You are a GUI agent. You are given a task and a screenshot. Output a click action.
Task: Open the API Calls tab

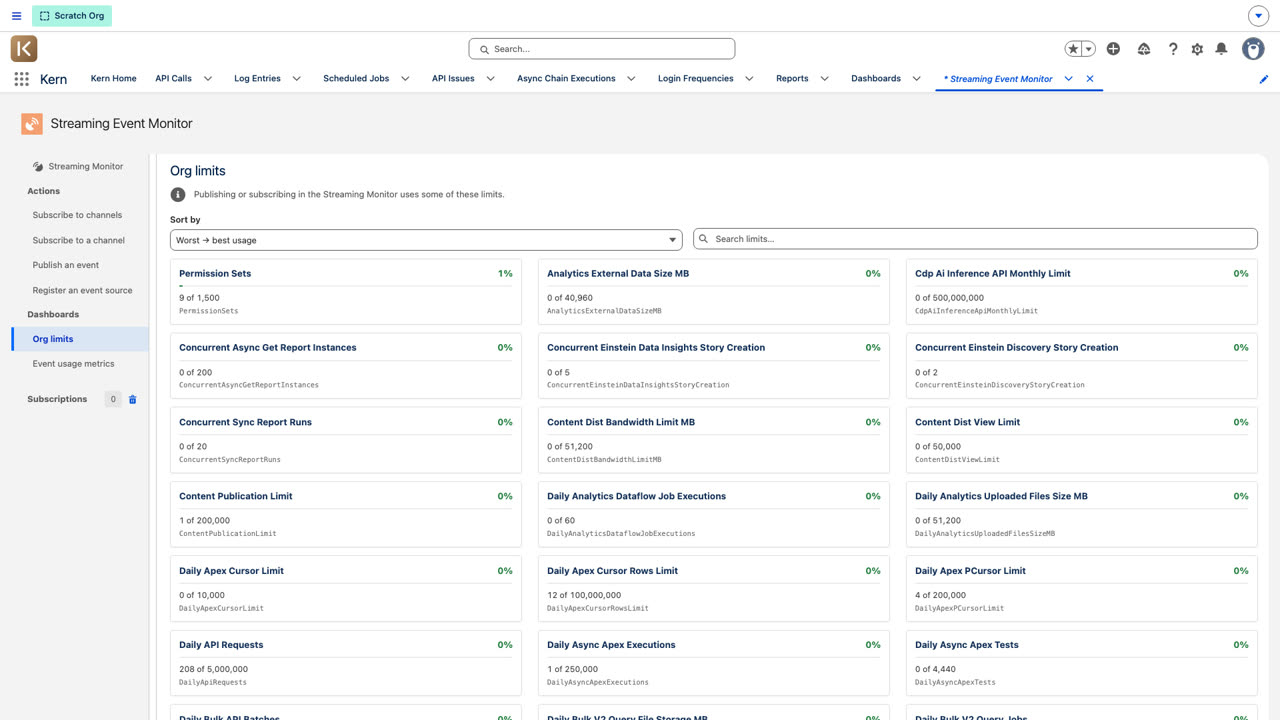pyautogui.click(x=173, y=79)
